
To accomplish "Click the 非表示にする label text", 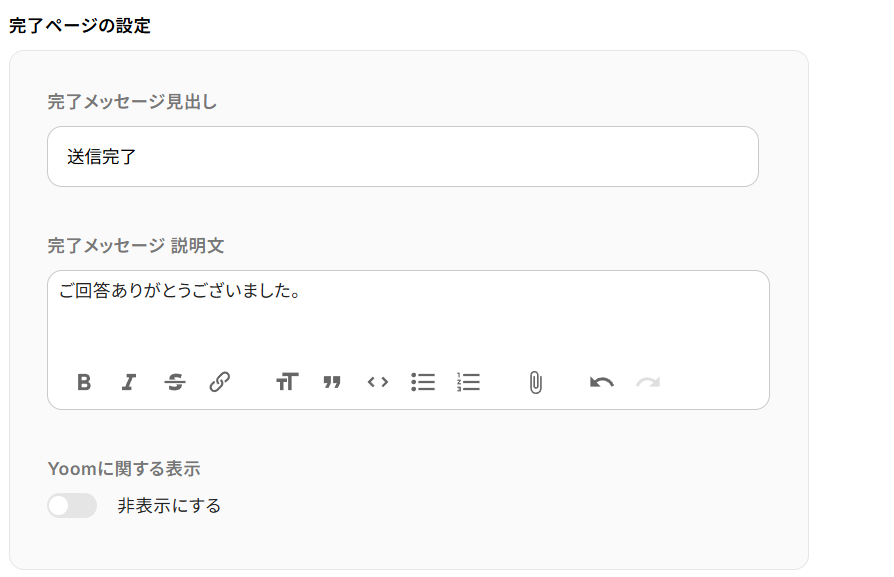I will (x=169, y=506).
